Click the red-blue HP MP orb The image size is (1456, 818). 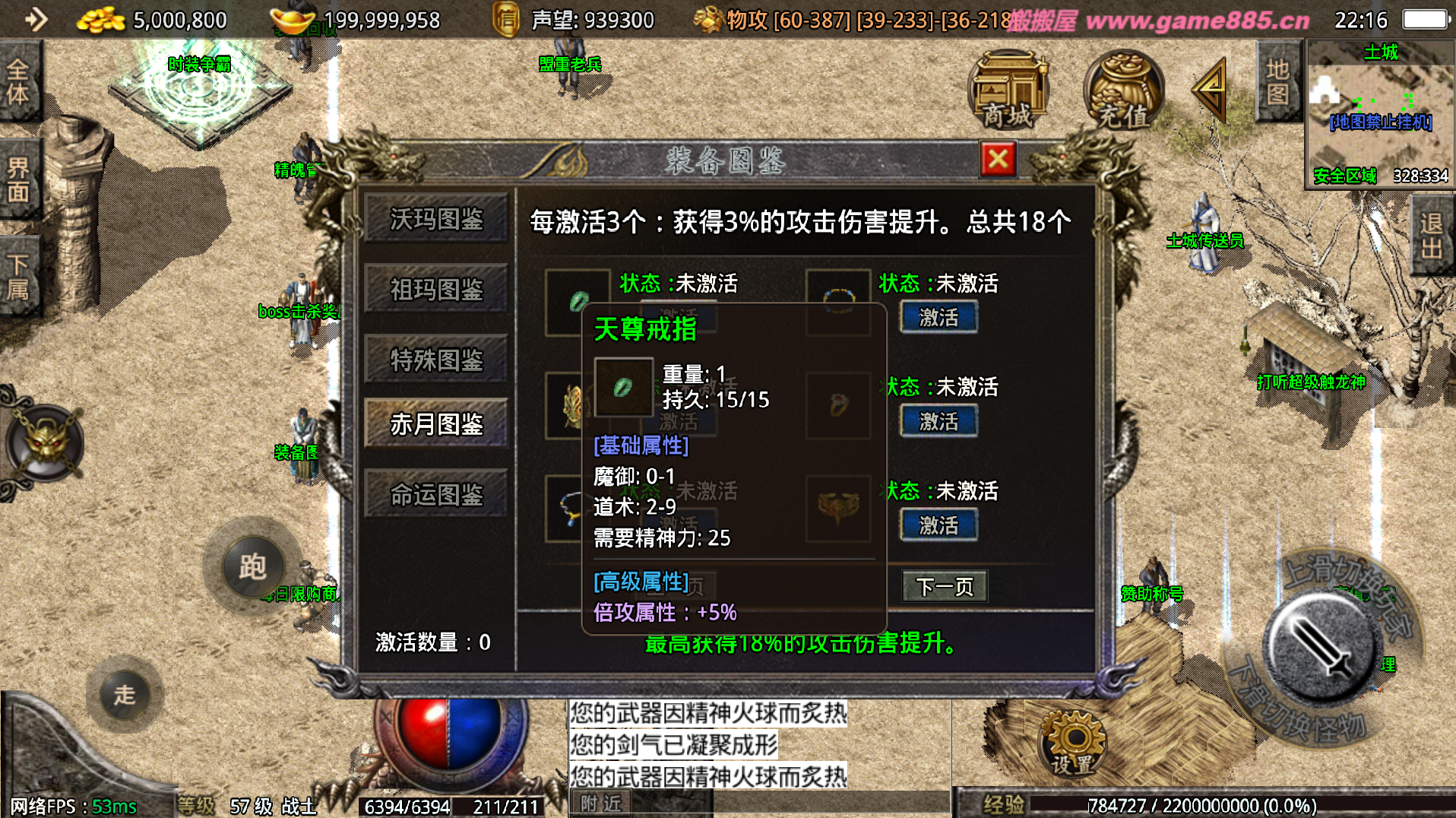pyautogui.click(x=449, y=734)
